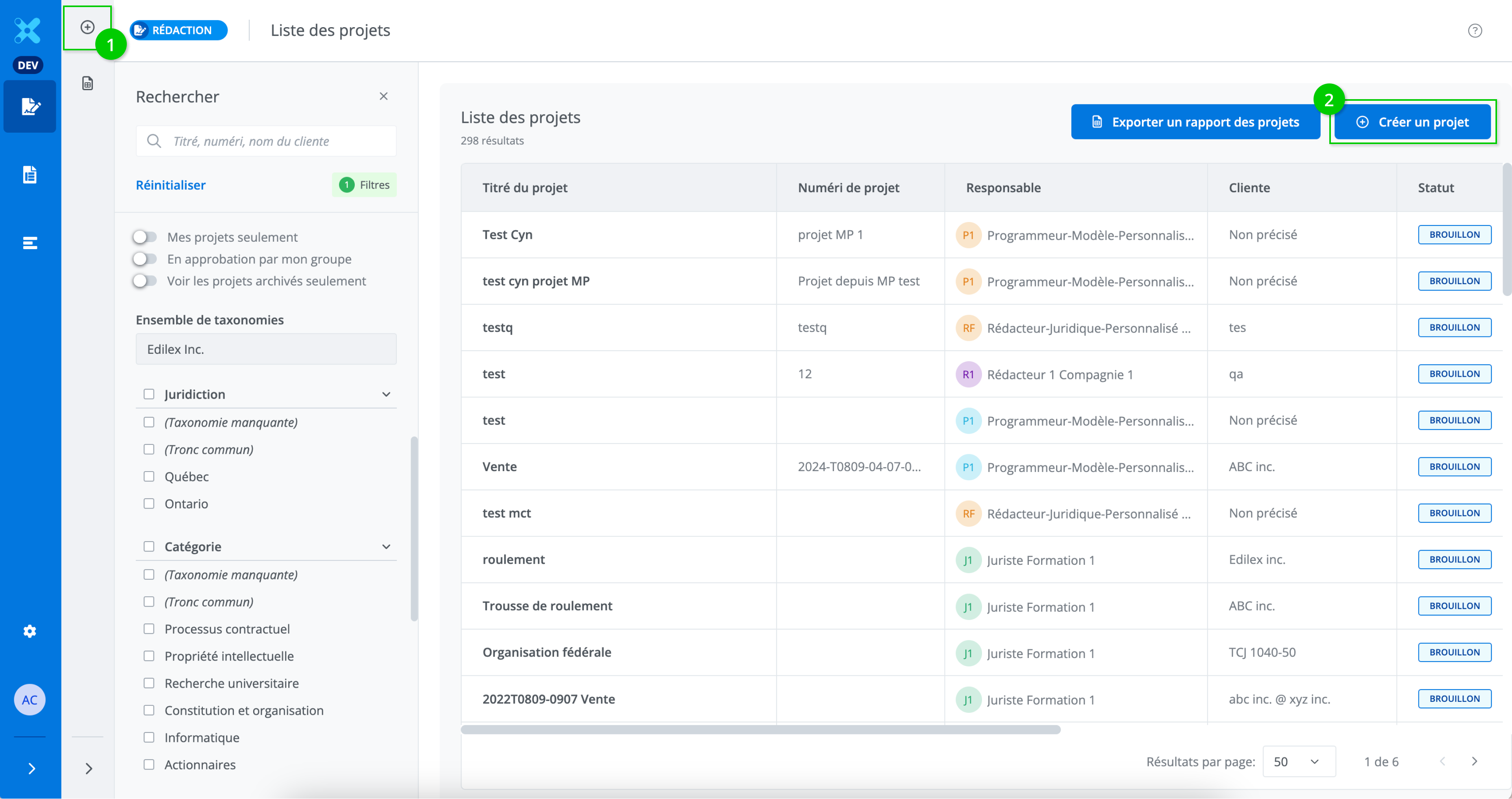Check the Québec jurisdiction checkbox
1512x799 pixels.
(x=149, y=476)
